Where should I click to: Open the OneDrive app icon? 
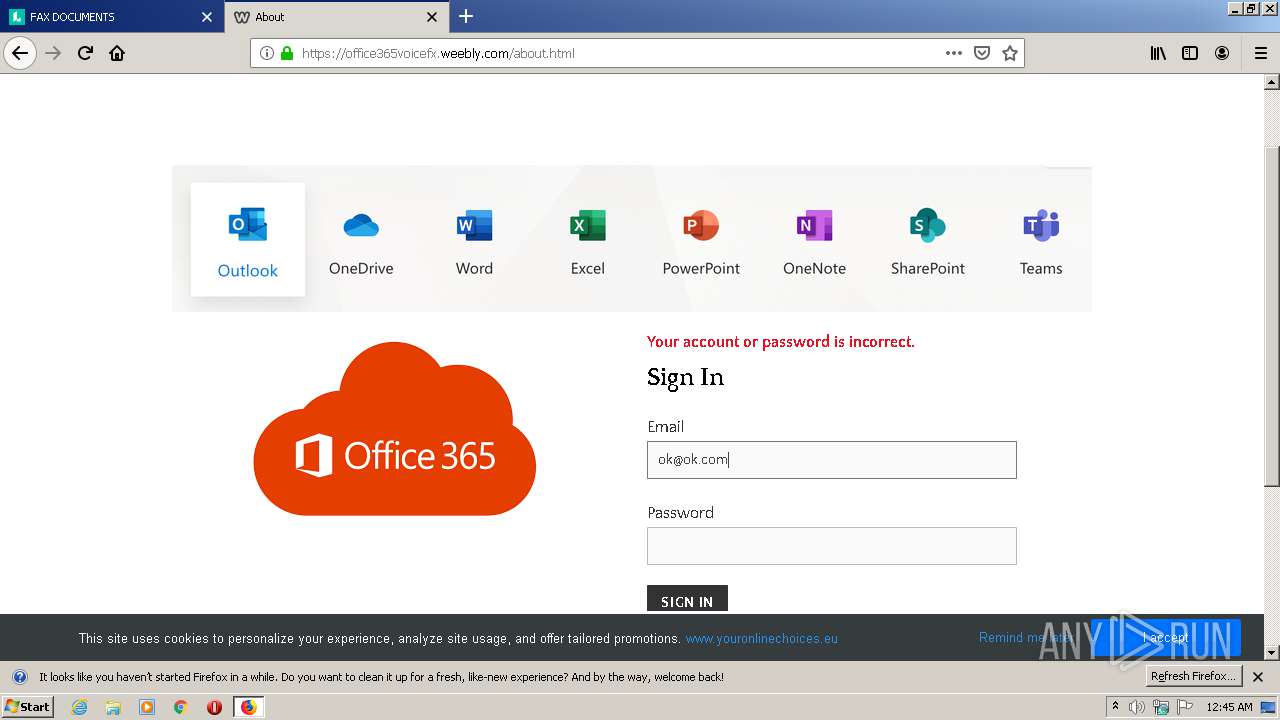(x=361, y=240)
